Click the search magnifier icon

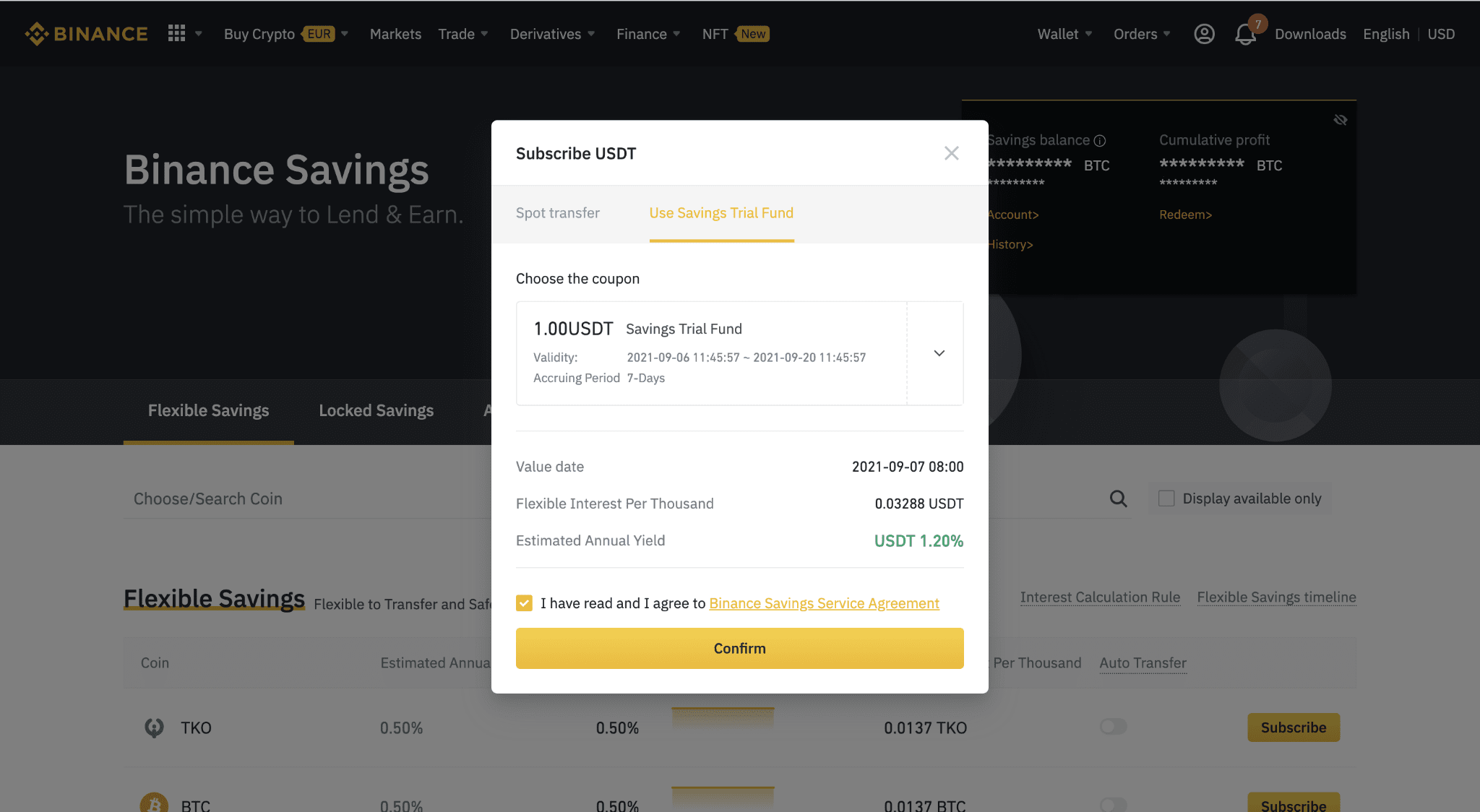pos(1118,498)
